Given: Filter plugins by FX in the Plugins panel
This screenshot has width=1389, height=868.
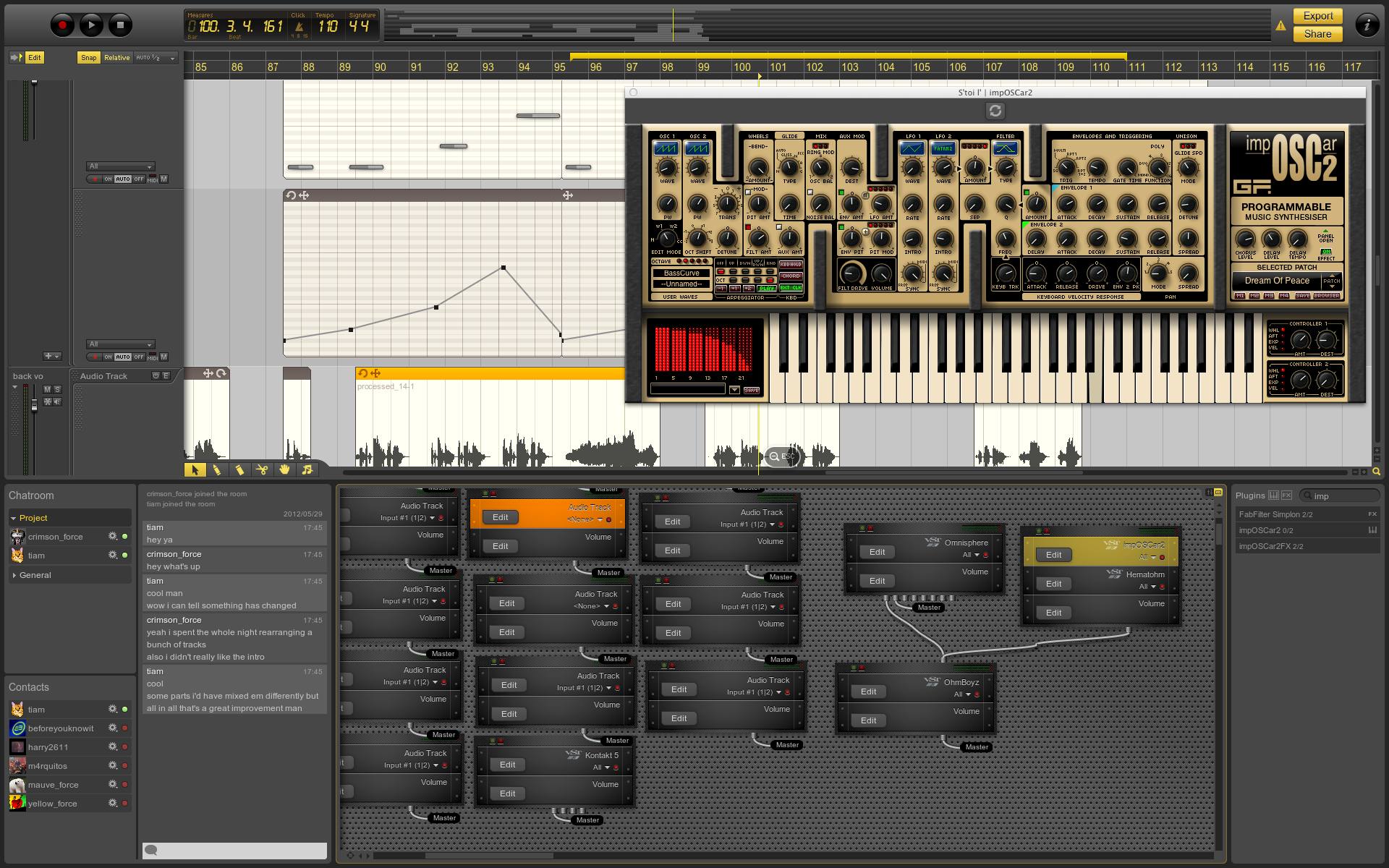Looking at the screenshot, I should click(1287, 495).
